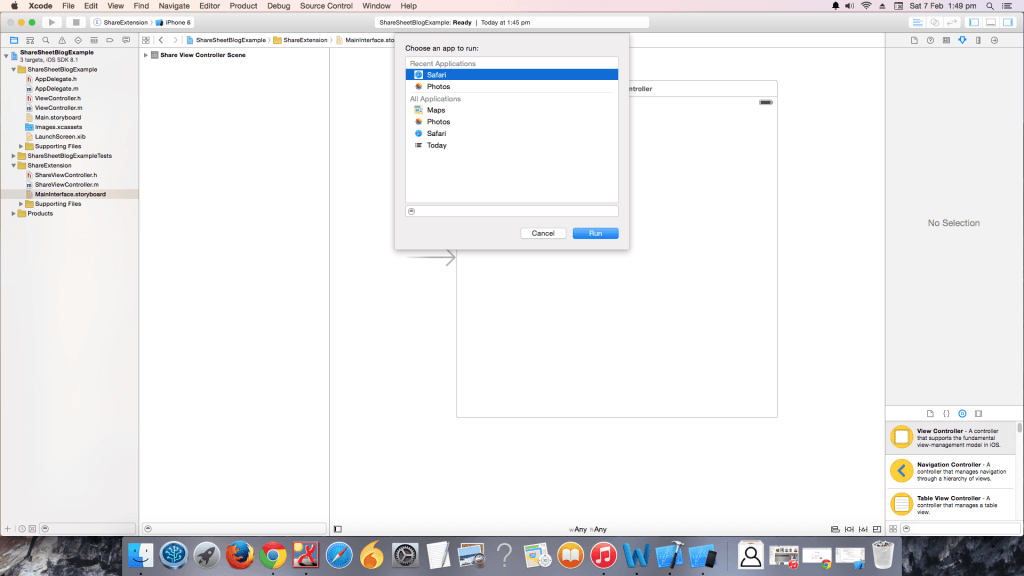
Task: Show the Size inspector
Action: [x=978, y=40]
